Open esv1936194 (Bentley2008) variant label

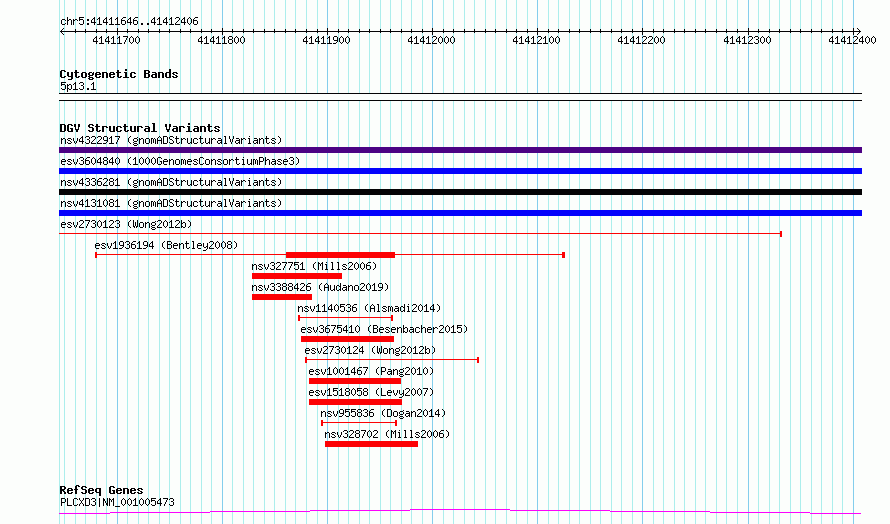coord(166,245)
